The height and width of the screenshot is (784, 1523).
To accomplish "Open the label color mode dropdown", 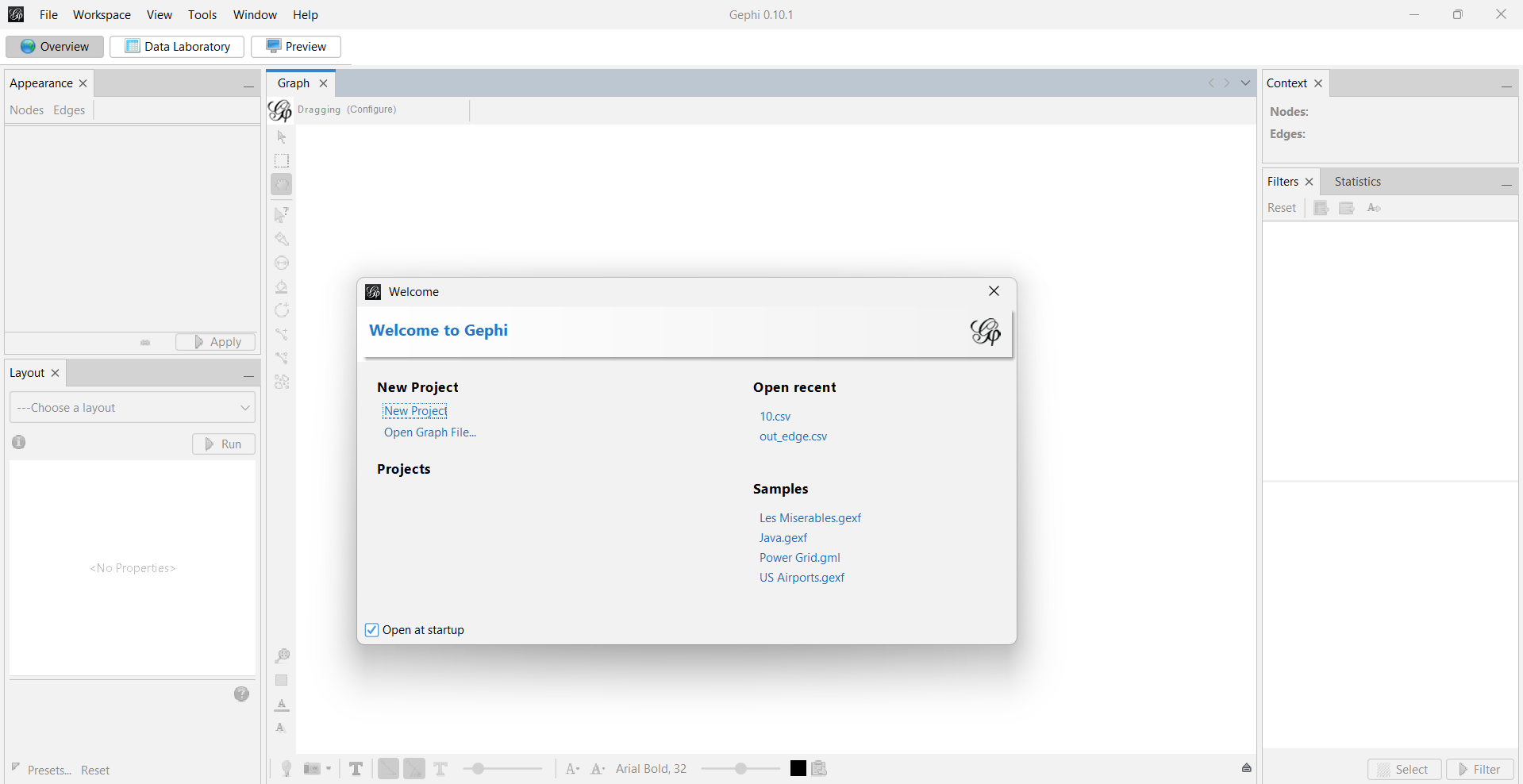I will tap(598, 768).
